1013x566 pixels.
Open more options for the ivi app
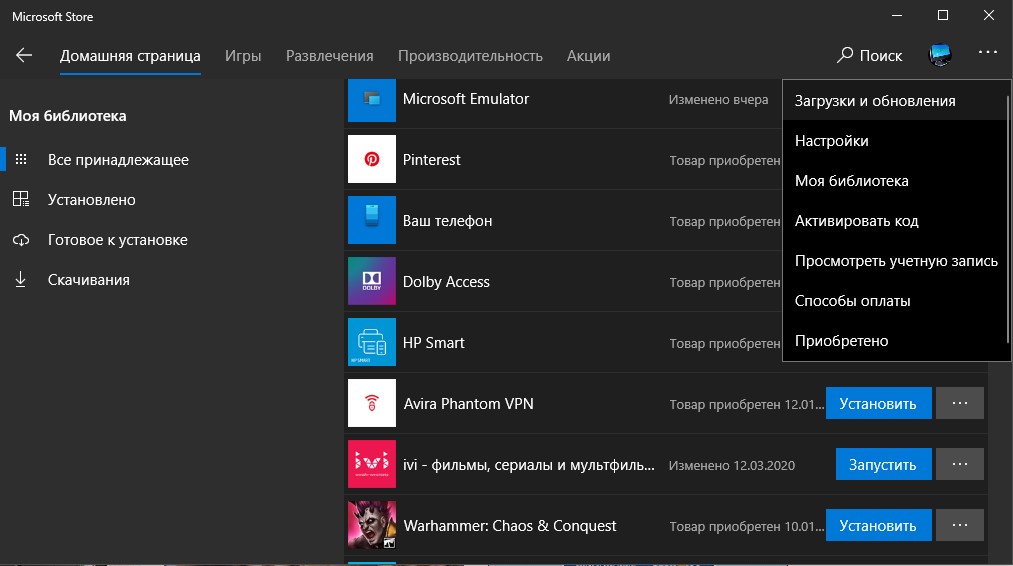[960, 464]
